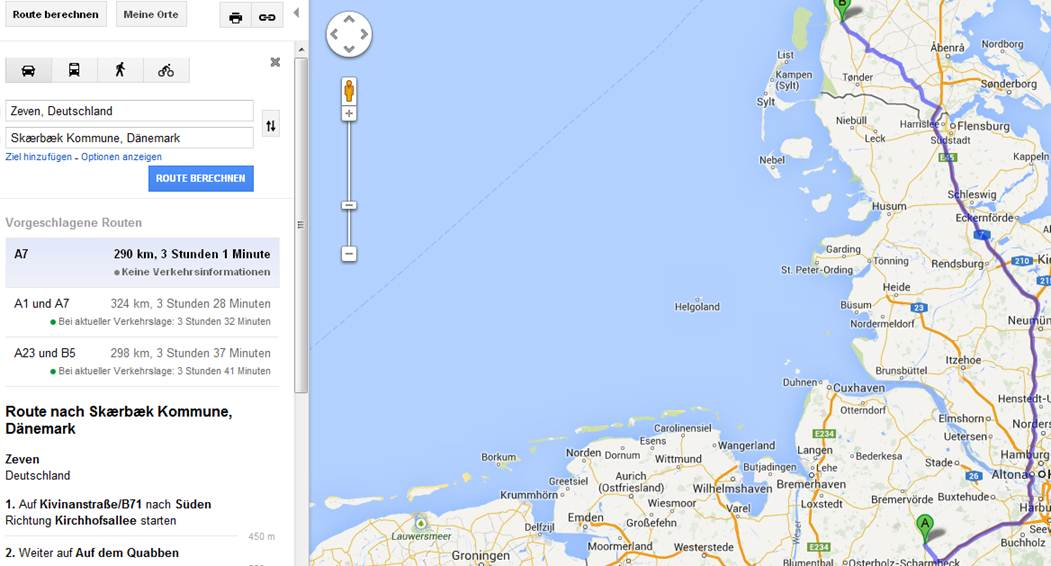Screen dimensions: 1051x566
Task: Select the car driving mode icon
Action: coord(28,70)
